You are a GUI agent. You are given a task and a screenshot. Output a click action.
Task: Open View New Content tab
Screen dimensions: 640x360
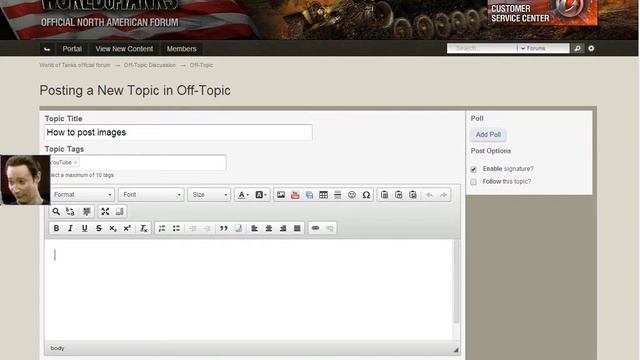[x=124, y=49]
